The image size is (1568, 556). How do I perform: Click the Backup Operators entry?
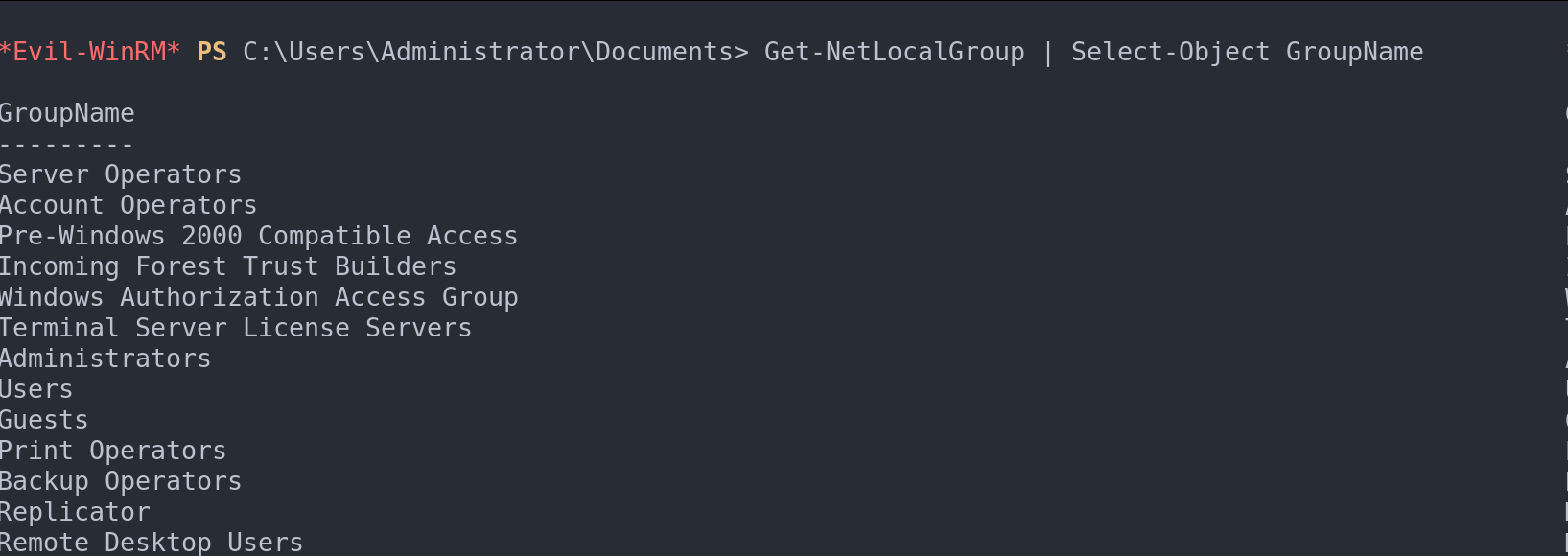[x=121, y=481]
